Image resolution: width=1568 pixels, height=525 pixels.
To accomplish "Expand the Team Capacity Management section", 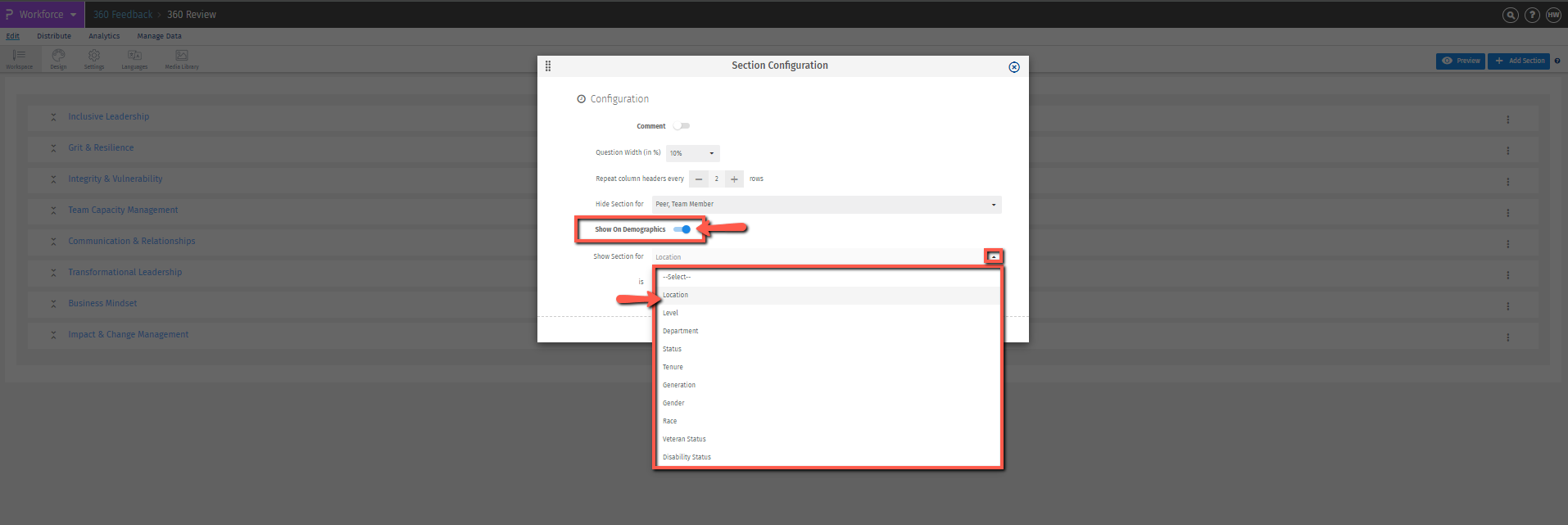I will tap(53, 210).
